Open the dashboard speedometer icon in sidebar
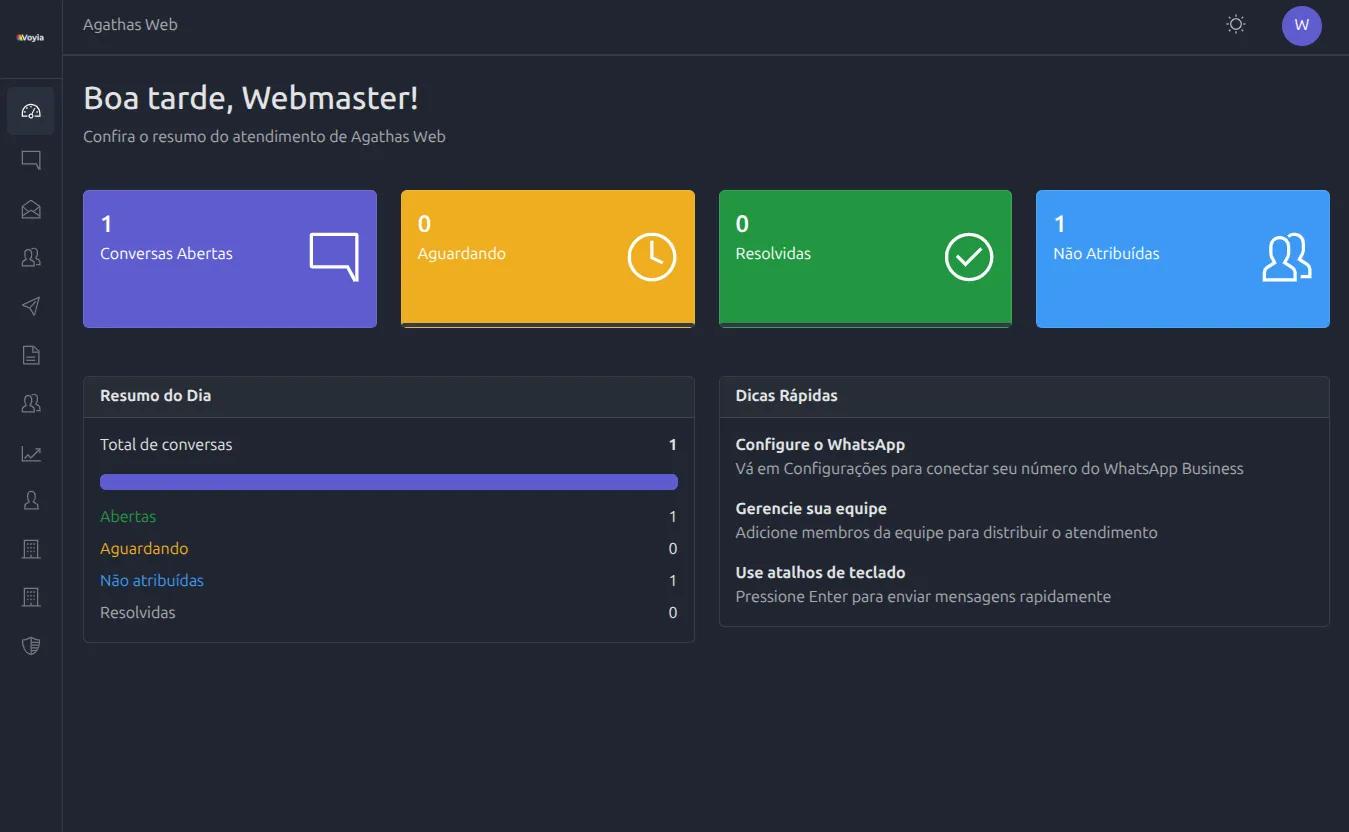The width and height of the screenshot is (1349, 832). [31, 111]
